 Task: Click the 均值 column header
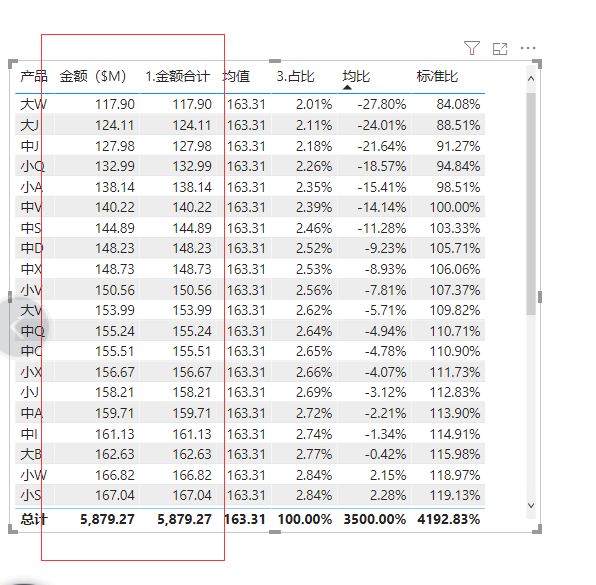pos(236,76)
